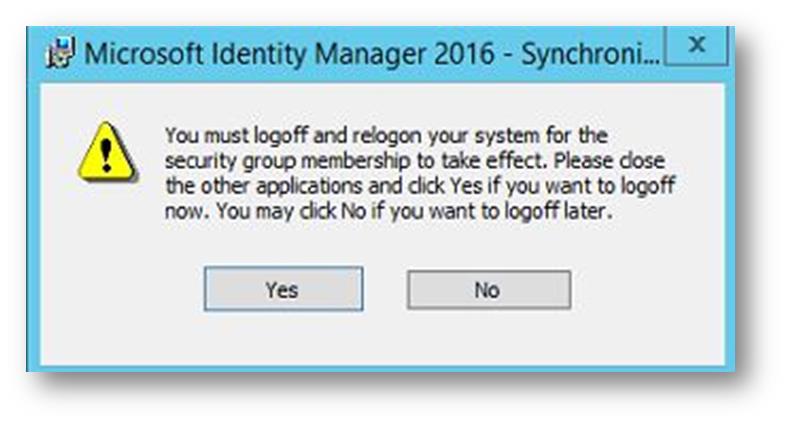Click the yellow warning triangle icon
The image size is (787, 424).
[x=106, y=151]
